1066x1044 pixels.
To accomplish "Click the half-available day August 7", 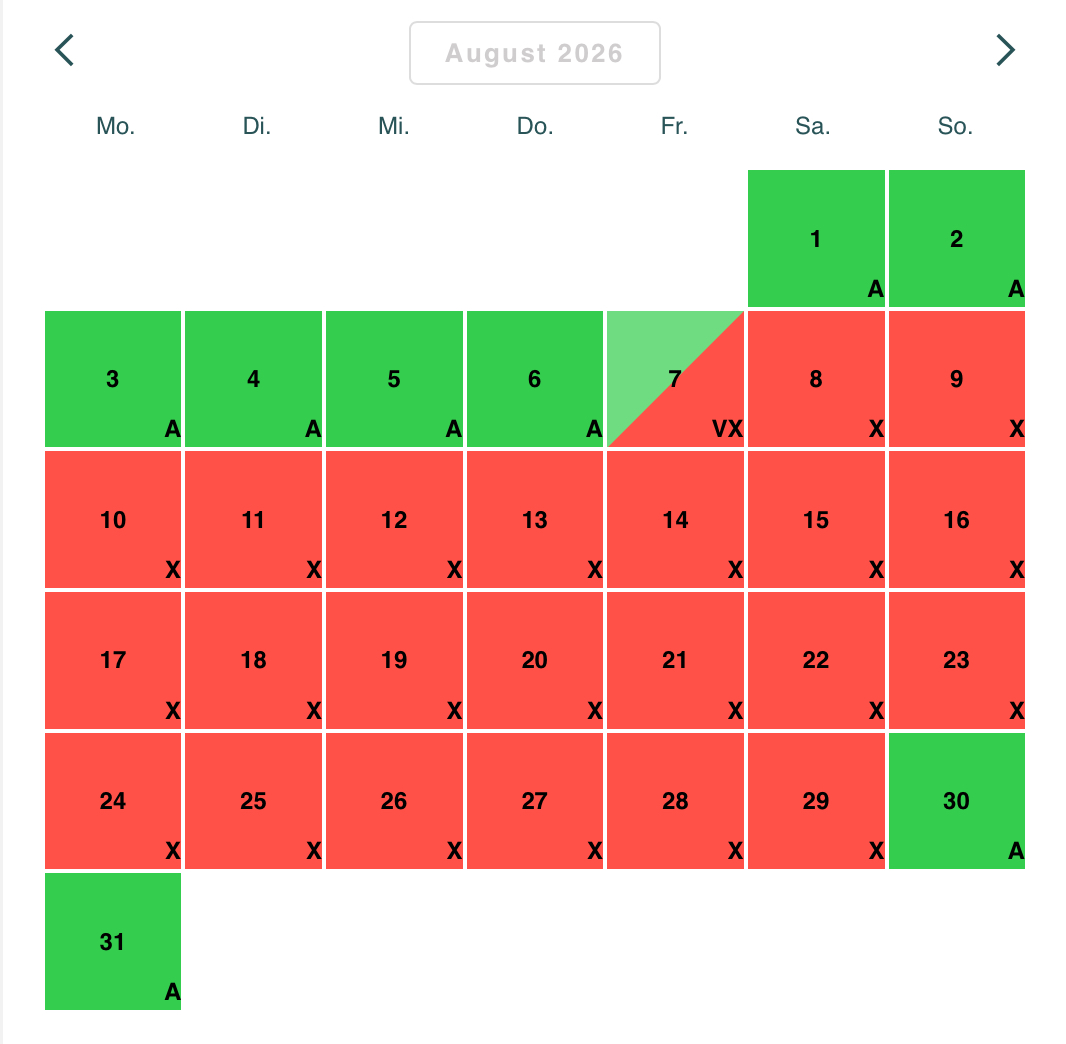I will [675, 379].
